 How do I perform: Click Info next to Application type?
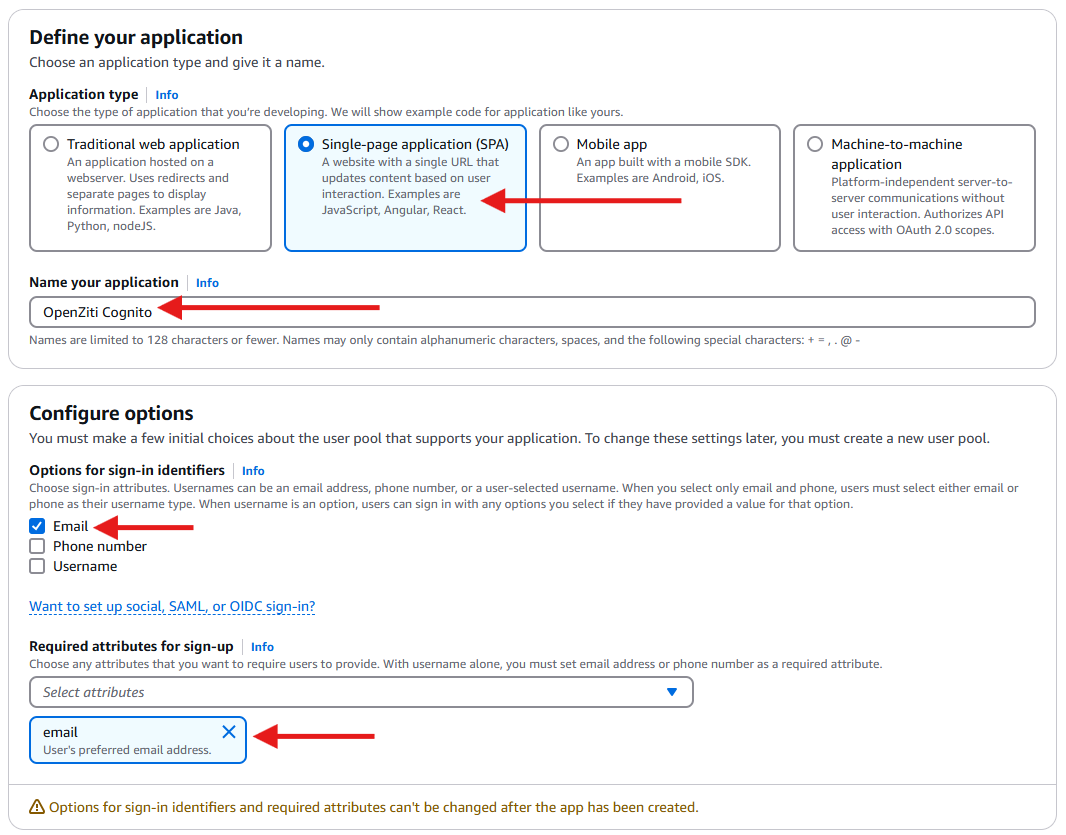point(166,94)
